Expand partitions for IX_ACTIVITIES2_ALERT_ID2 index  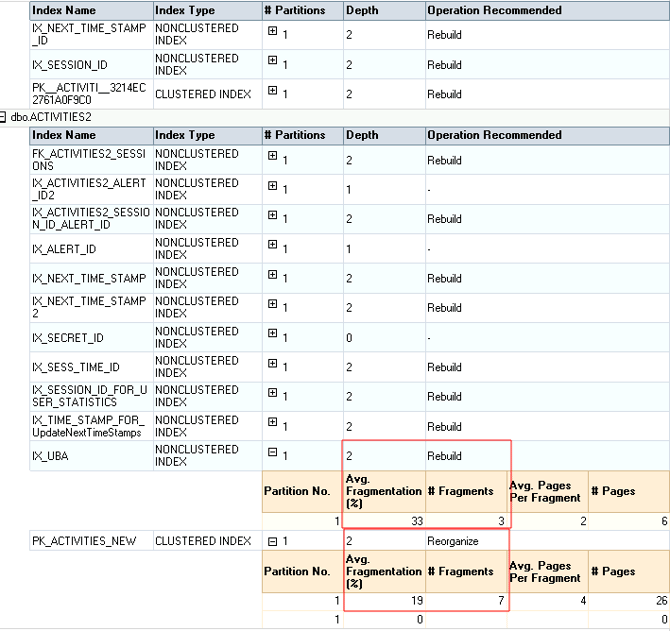(x=272, y=185)
